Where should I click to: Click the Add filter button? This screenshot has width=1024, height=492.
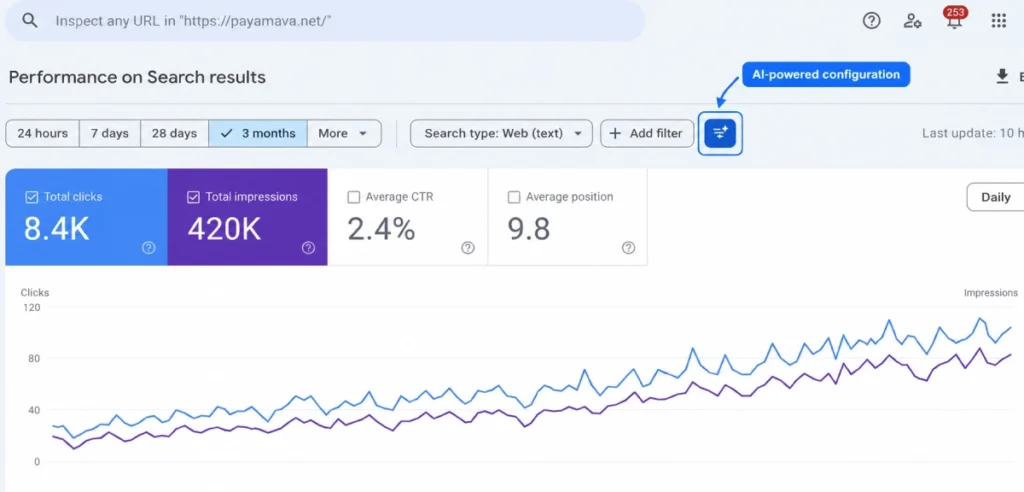coord(647,133)
